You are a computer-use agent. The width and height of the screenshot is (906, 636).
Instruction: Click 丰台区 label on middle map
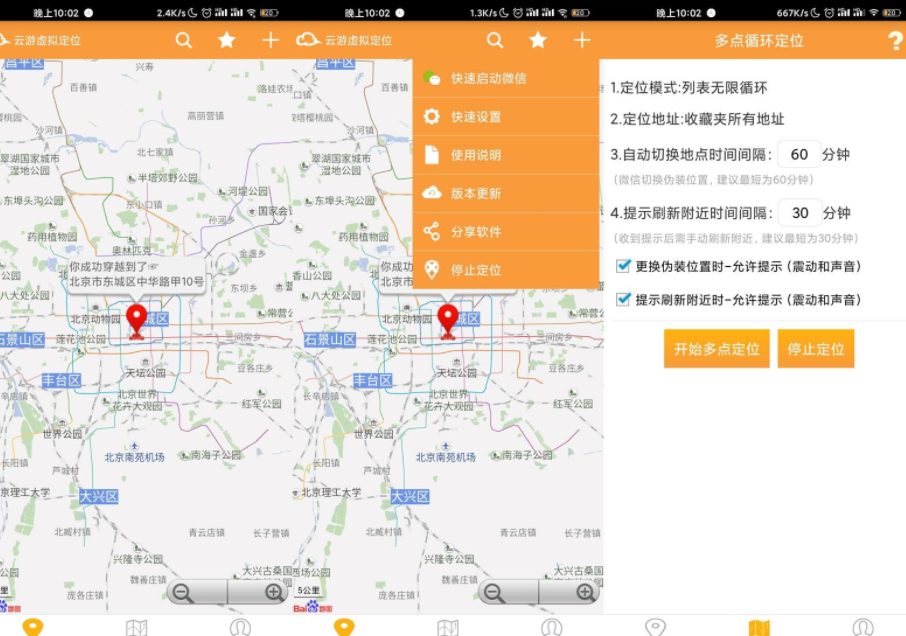(373, 380)
